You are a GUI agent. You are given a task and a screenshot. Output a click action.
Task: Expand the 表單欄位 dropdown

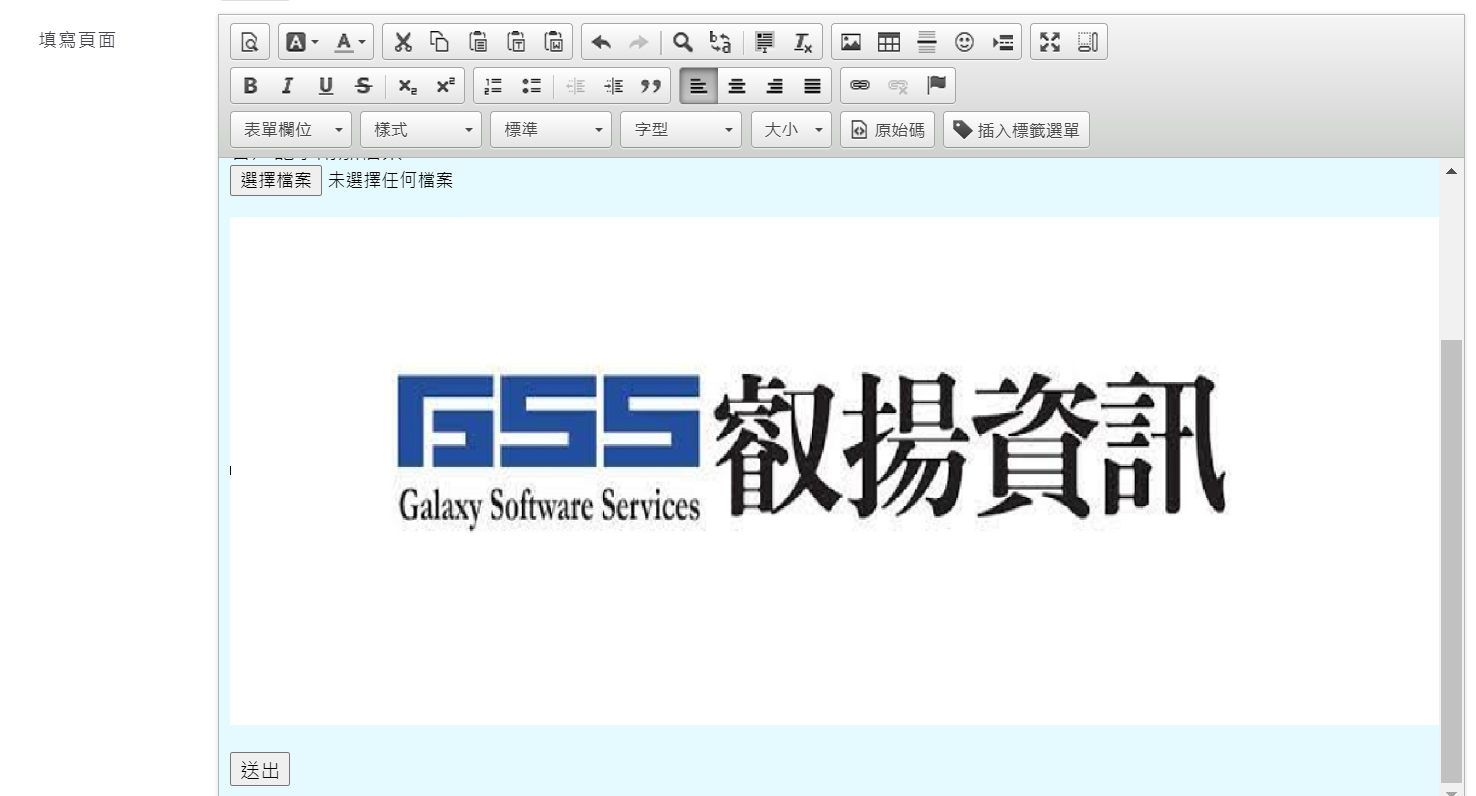pyautogui.click(x=291, y=130)
